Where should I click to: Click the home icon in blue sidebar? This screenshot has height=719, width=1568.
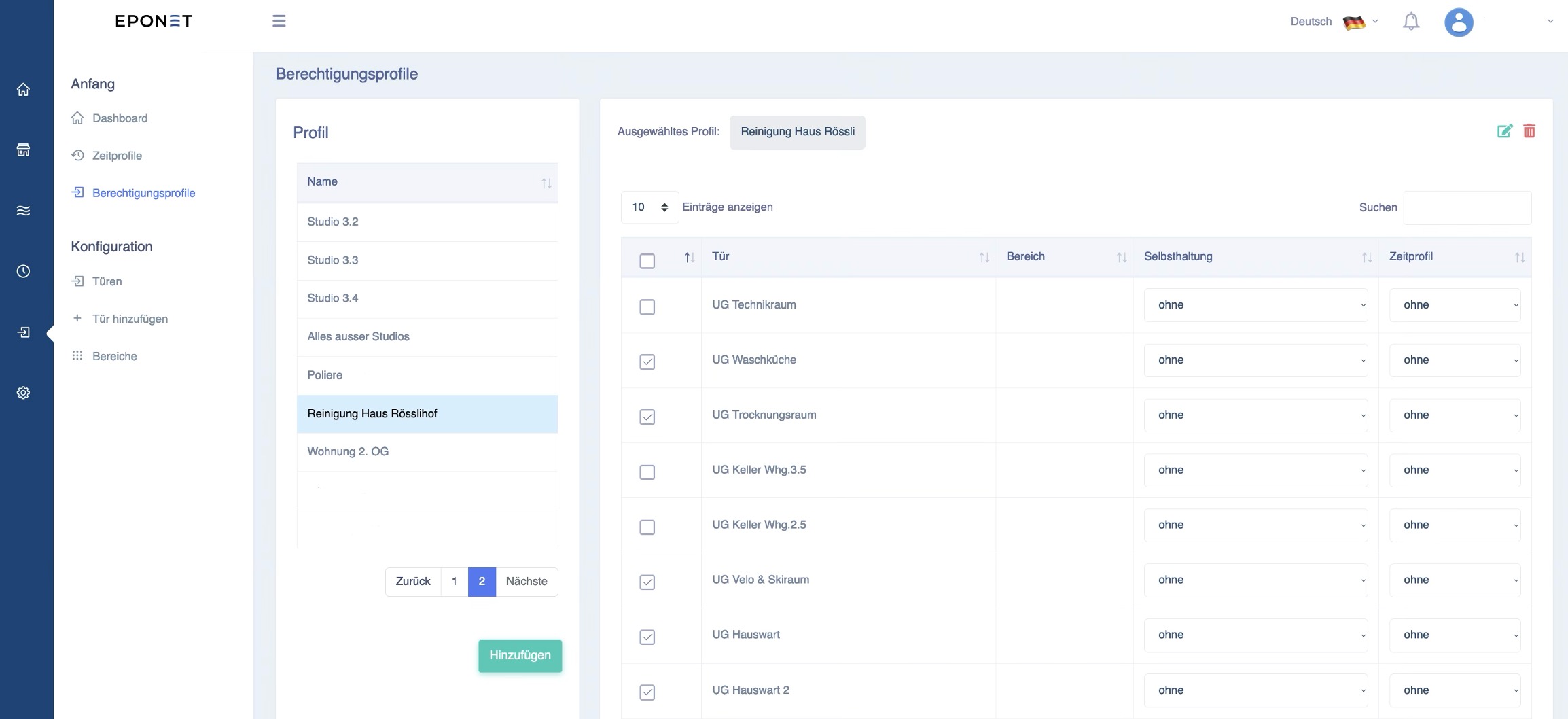pos(23,90)
